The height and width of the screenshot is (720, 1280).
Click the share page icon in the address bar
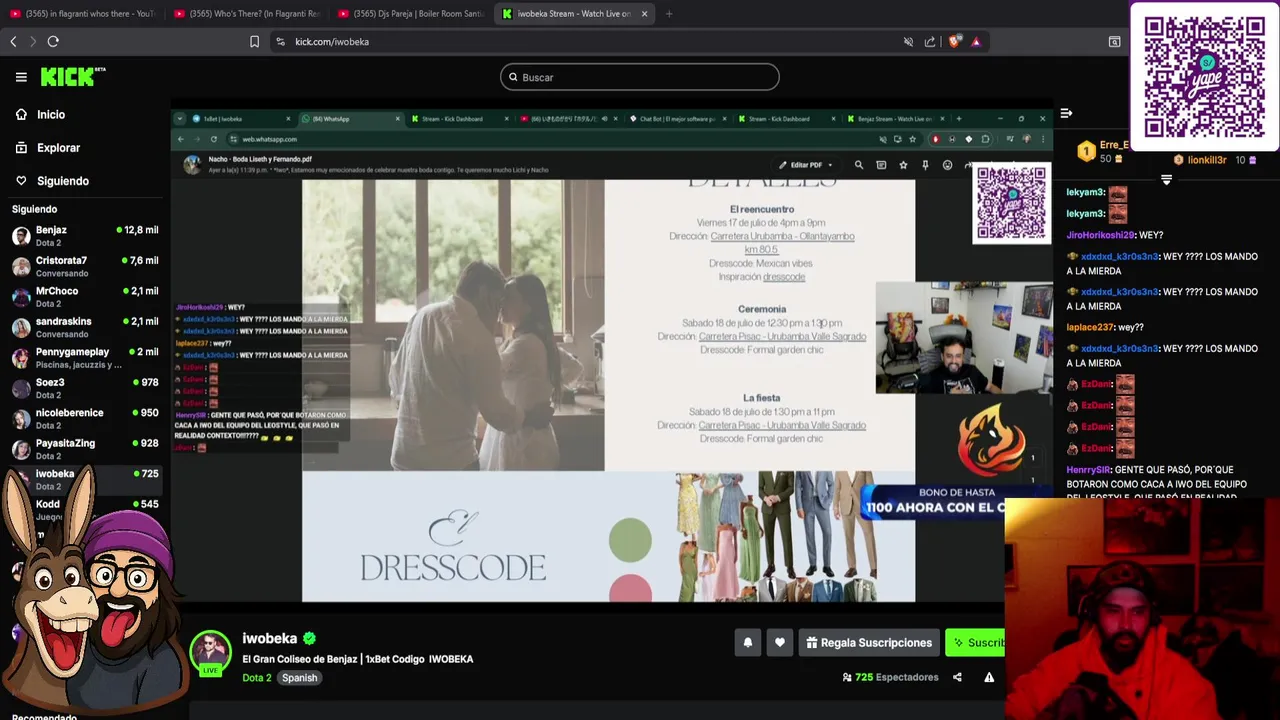(x=930, y=42)
